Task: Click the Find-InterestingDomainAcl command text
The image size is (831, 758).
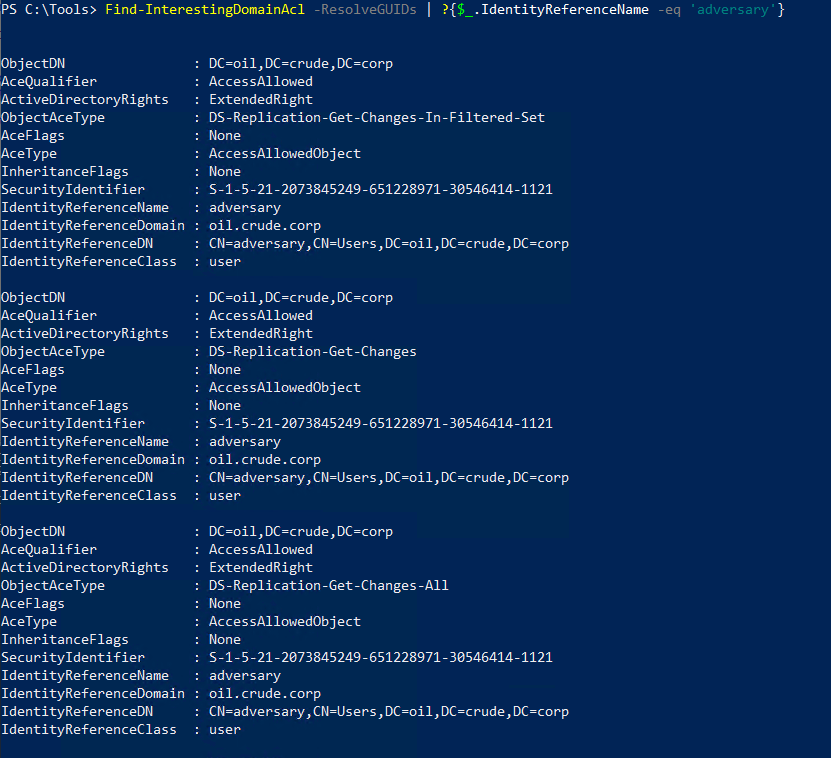Action: pos(205,10)
